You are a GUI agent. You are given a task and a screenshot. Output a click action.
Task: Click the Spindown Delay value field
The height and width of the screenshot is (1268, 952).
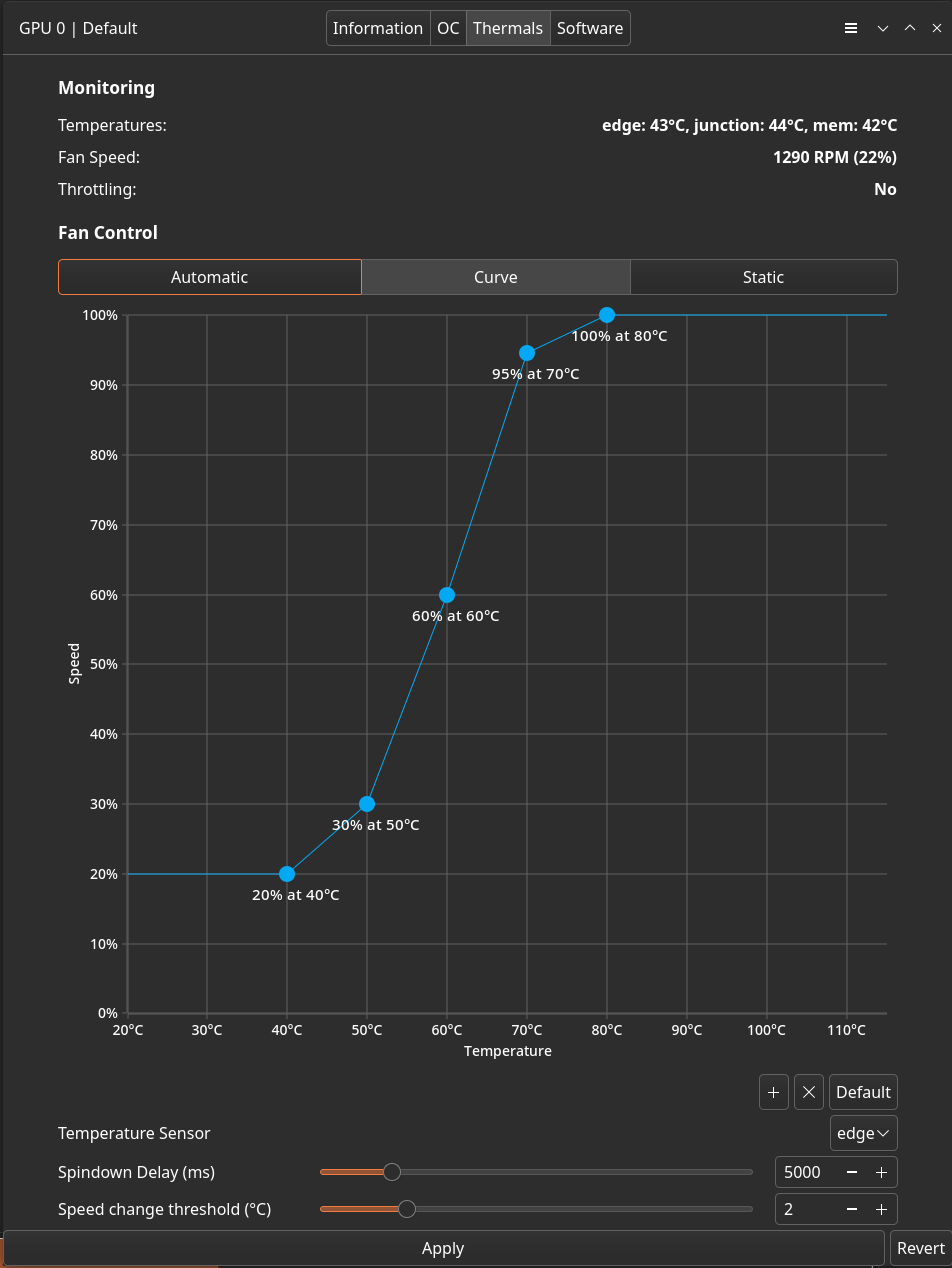(x=806, y=1172)
